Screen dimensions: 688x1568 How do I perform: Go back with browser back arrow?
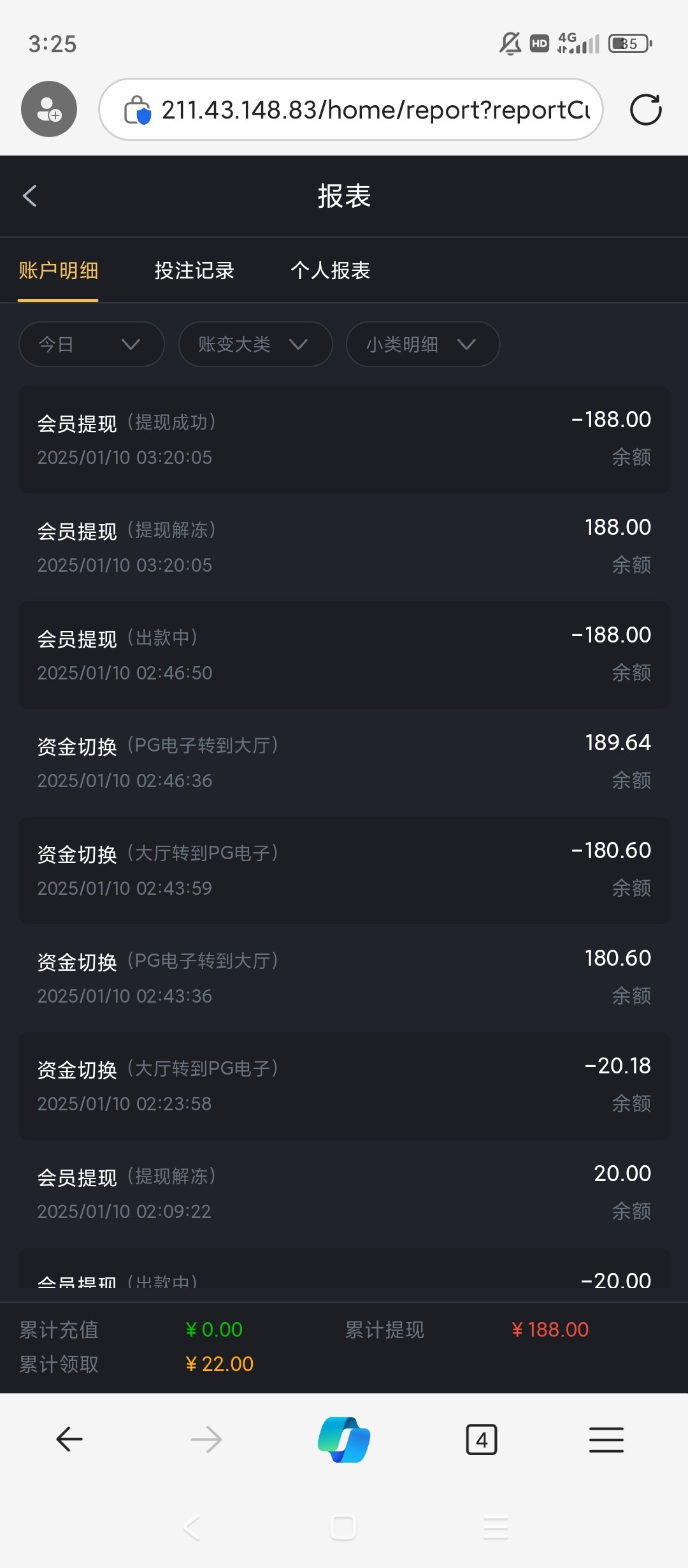pyautogui.click(x=69, y=1439)
